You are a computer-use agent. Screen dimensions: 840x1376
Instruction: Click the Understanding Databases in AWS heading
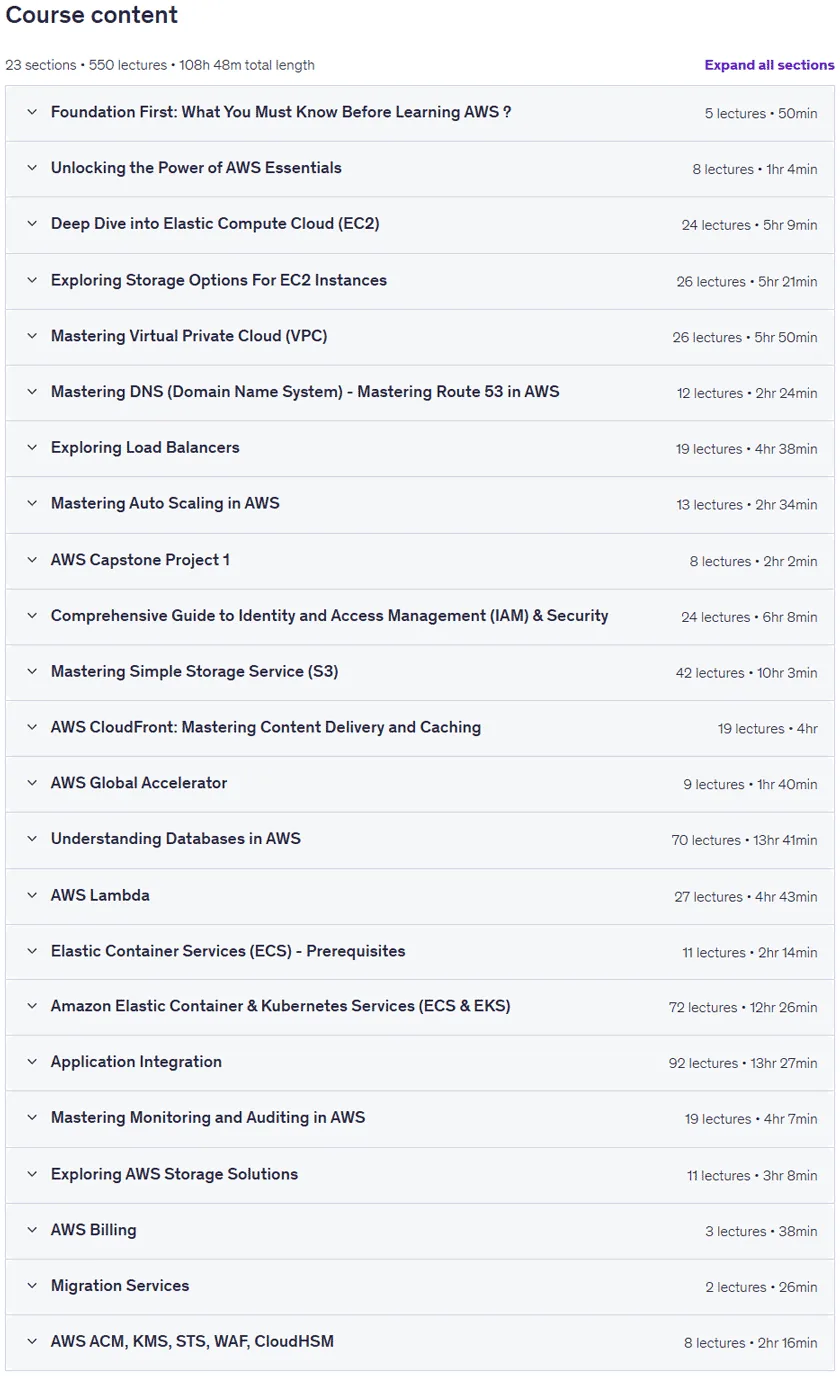pyautogui.click(x=176, y=840)
